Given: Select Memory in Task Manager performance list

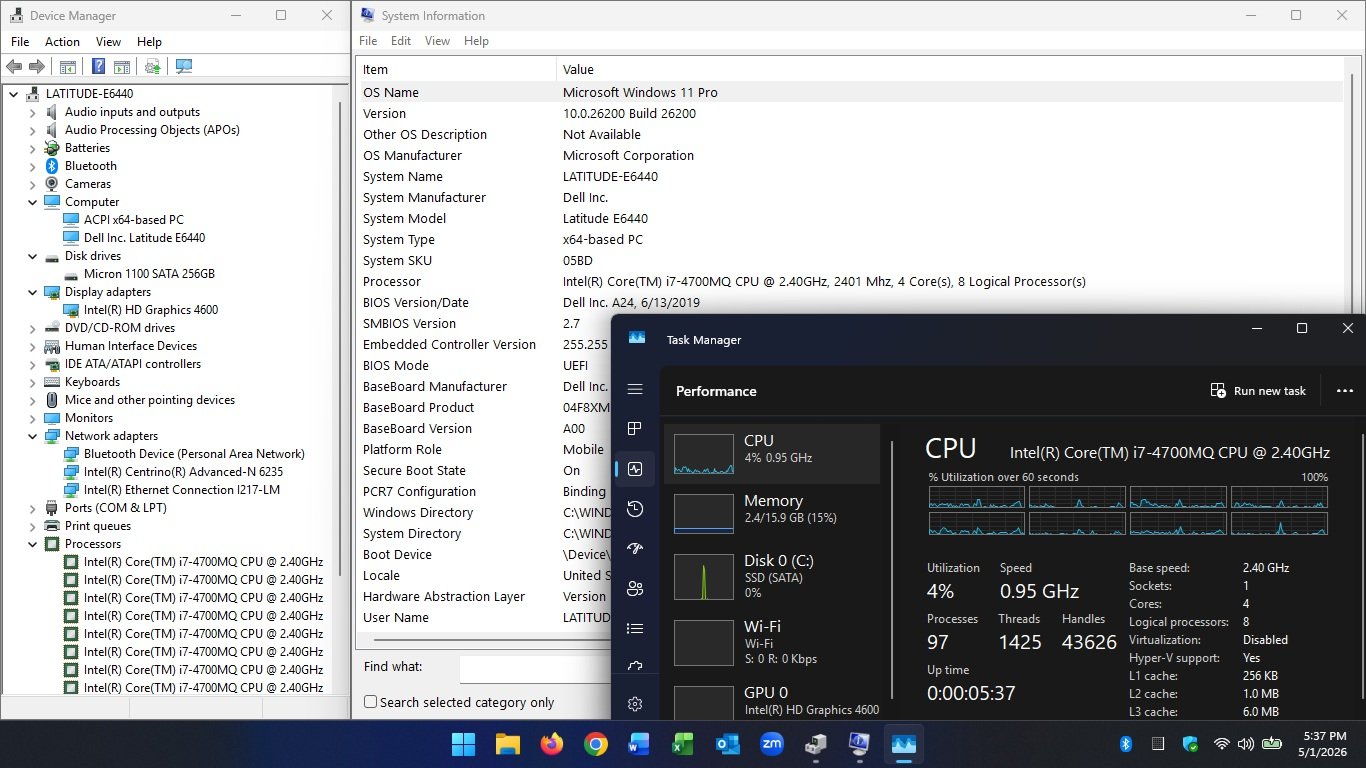Looking at the screenshot, I should tap(771, 514).
